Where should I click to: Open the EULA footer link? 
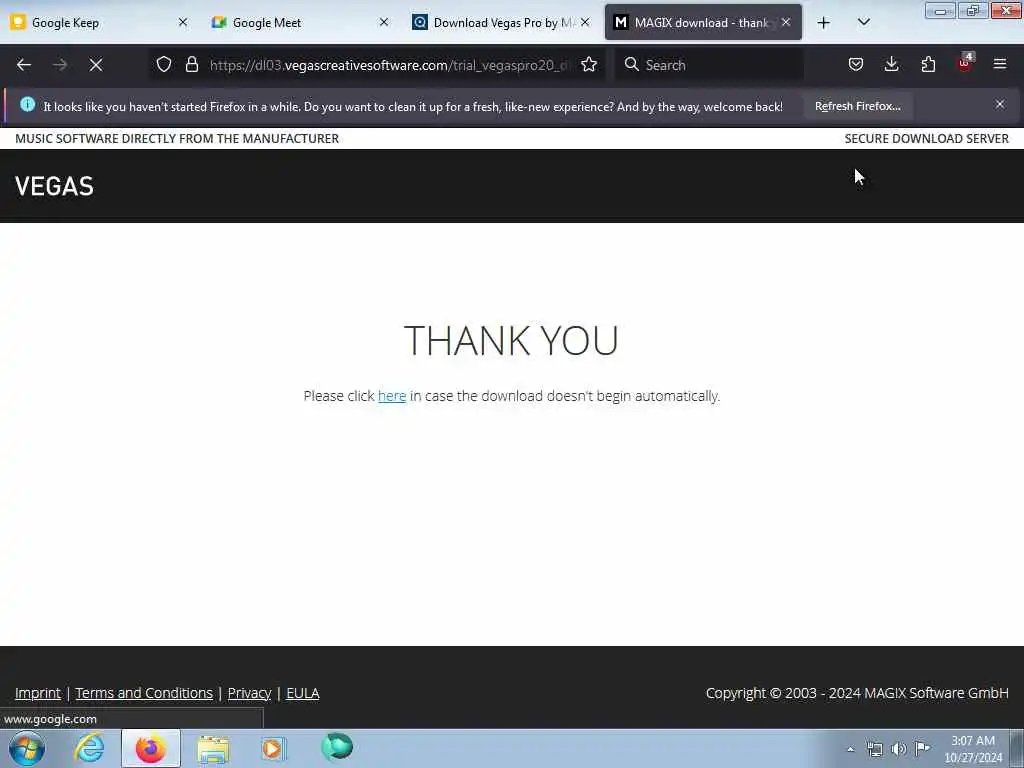tap(302, 693)
